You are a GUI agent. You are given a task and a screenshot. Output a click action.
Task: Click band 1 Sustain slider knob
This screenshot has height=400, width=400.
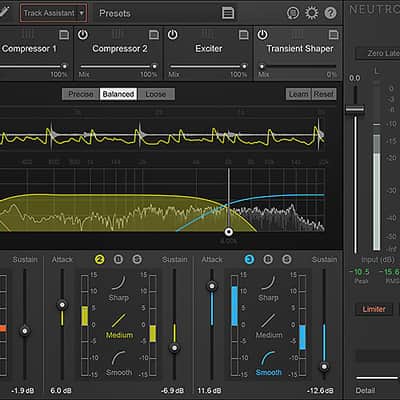25,331
